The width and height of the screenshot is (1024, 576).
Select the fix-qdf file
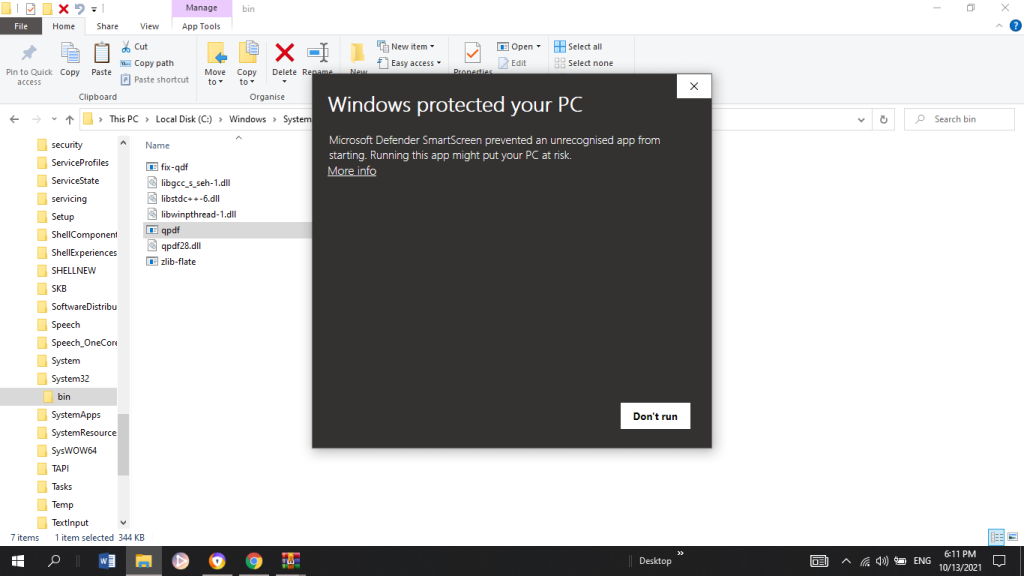(x=174, y=167)
